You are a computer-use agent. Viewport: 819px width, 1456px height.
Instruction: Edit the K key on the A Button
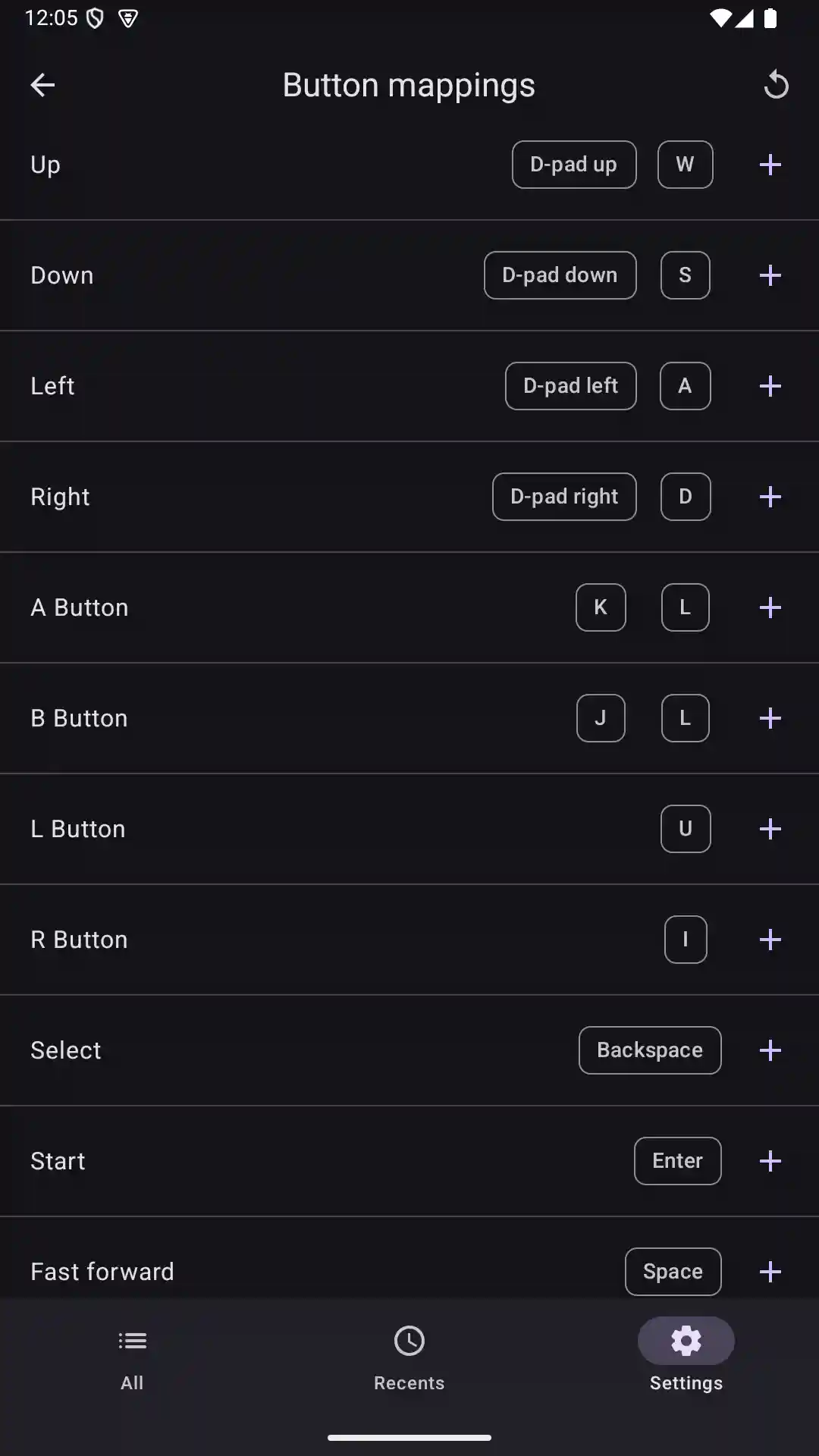[601, 607]
